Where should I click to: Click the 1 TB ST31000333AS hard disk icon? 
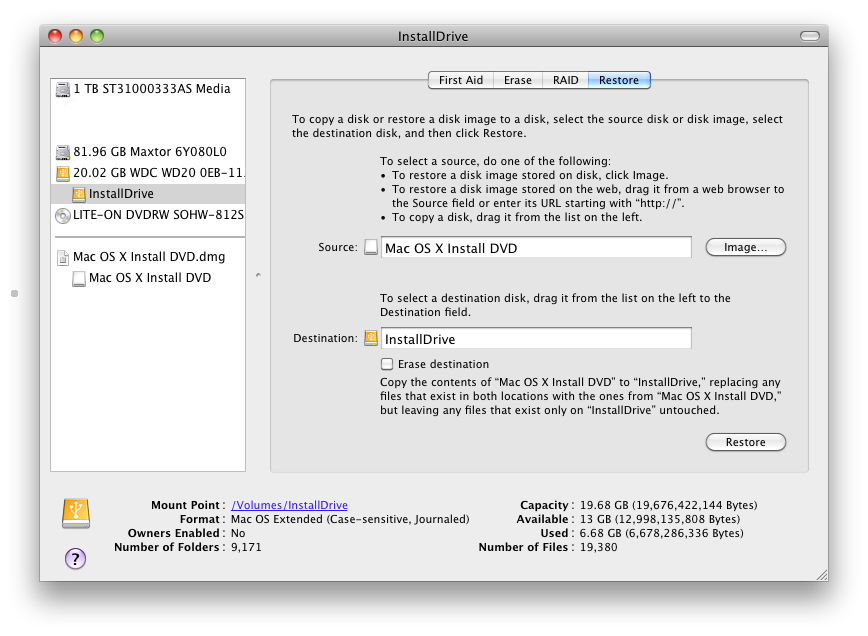click(x=63, y=89)
